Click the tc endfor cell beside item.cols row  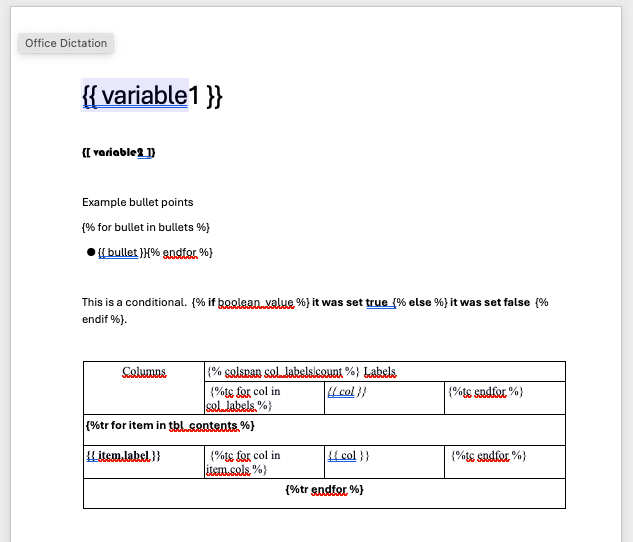(488, 456)
